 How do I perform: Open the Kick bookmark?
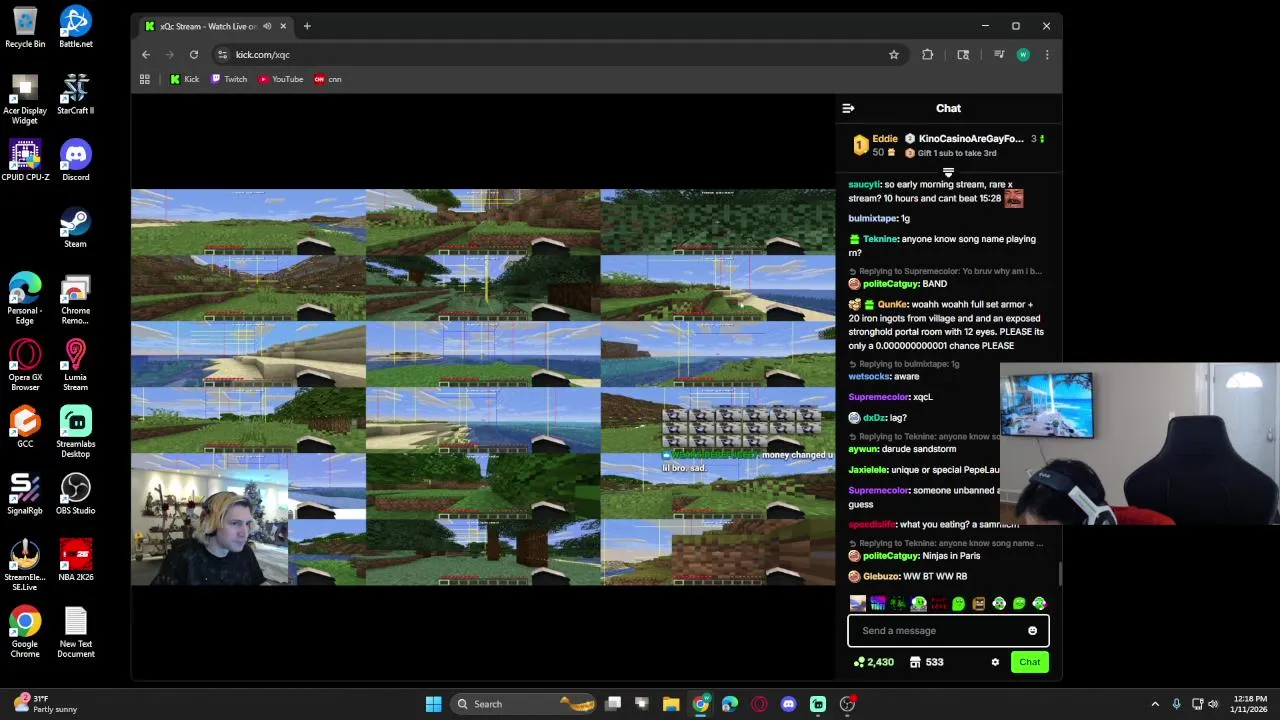[x=184, y=79]
